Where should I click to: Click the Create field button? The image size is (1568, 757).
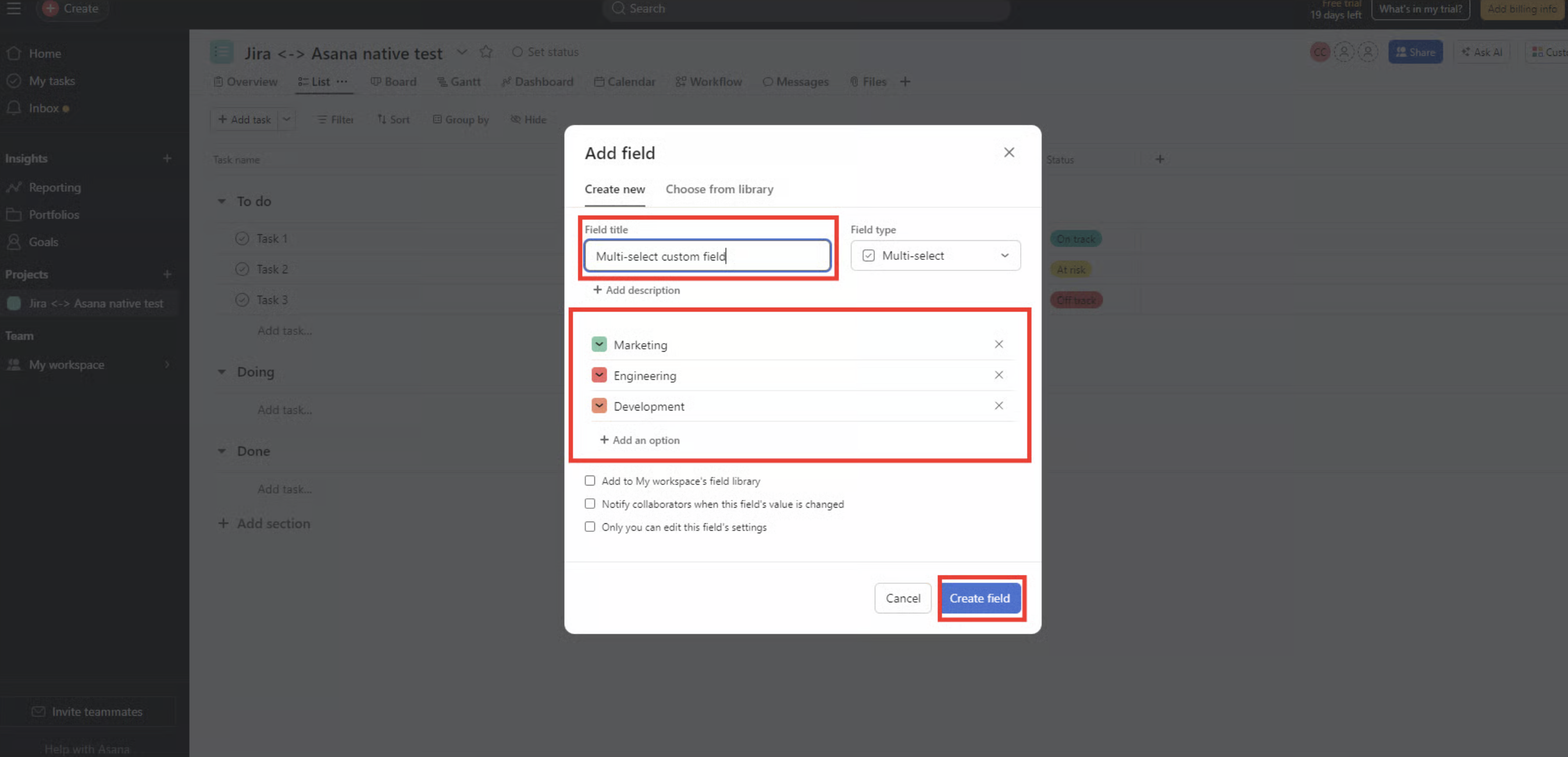pos(979,598)
